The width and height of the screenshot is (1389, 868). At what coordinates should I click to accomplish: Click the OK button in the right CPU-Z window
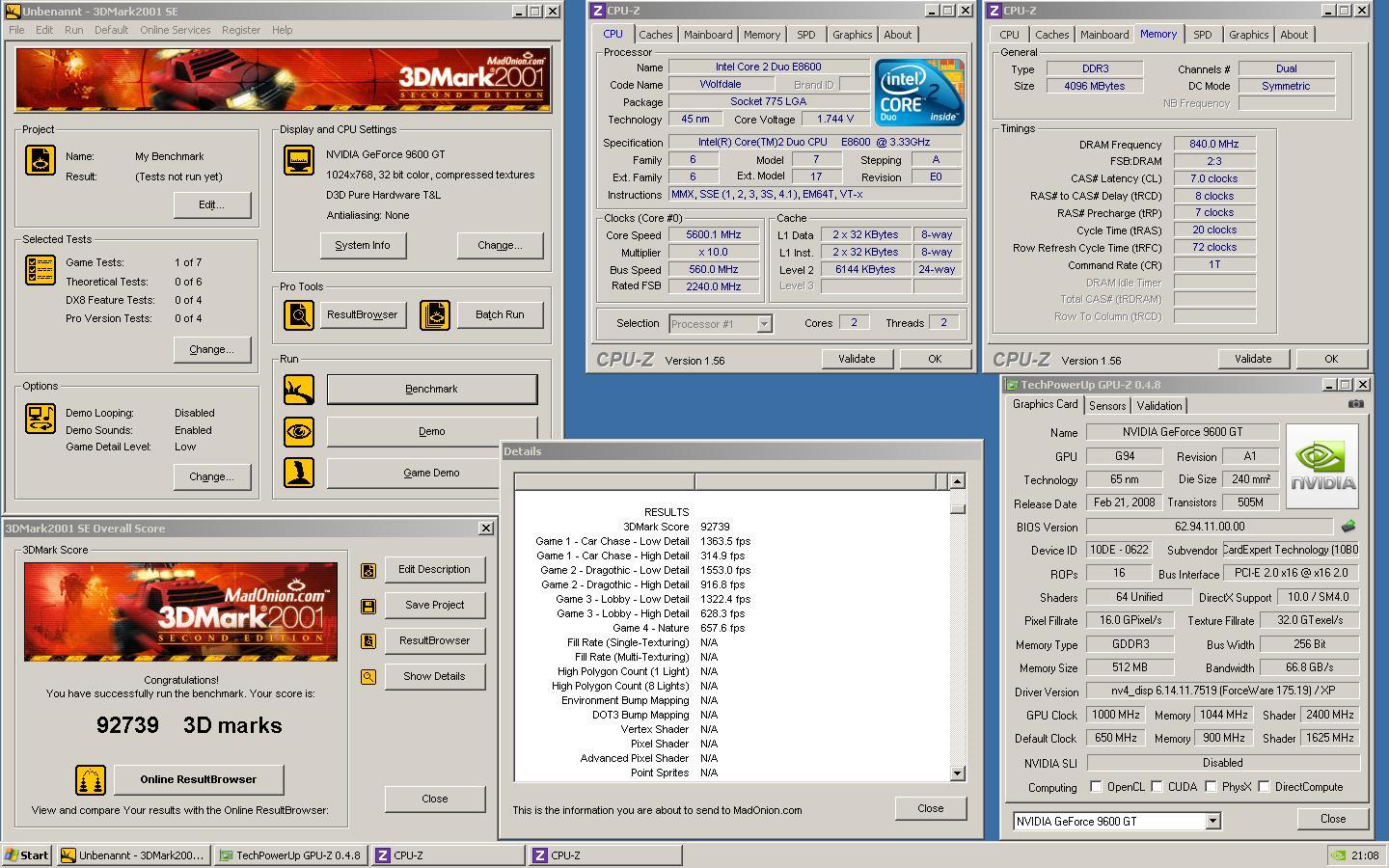[1331, 359]
